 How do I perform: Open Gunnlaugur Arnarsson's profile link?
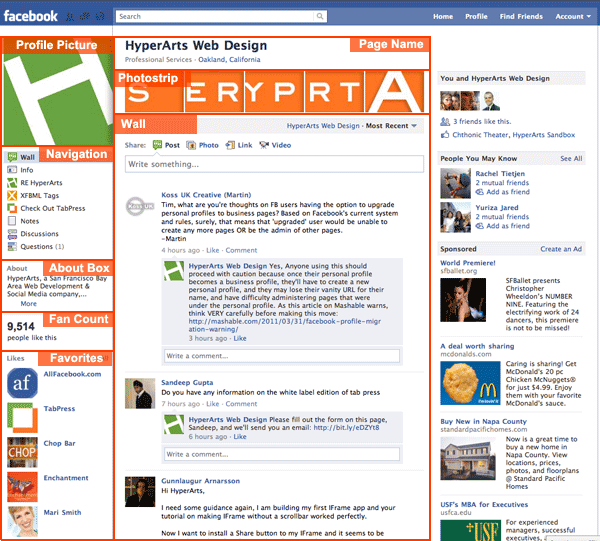point(201,481)
